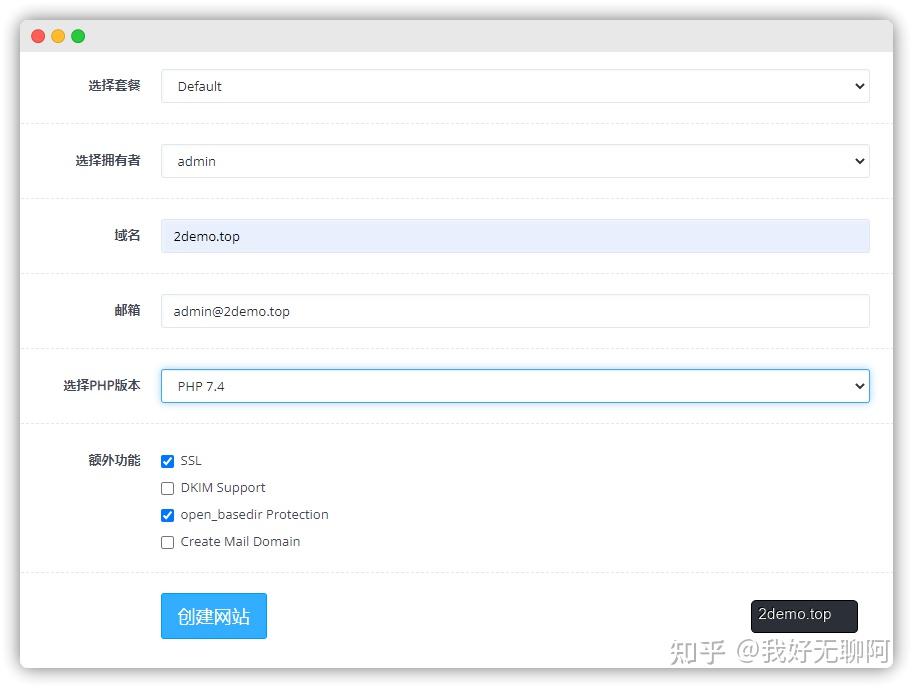Viewport: 913px width, 688px height.
Task: Click the yellow minimize window button
Action: [58, 36]
